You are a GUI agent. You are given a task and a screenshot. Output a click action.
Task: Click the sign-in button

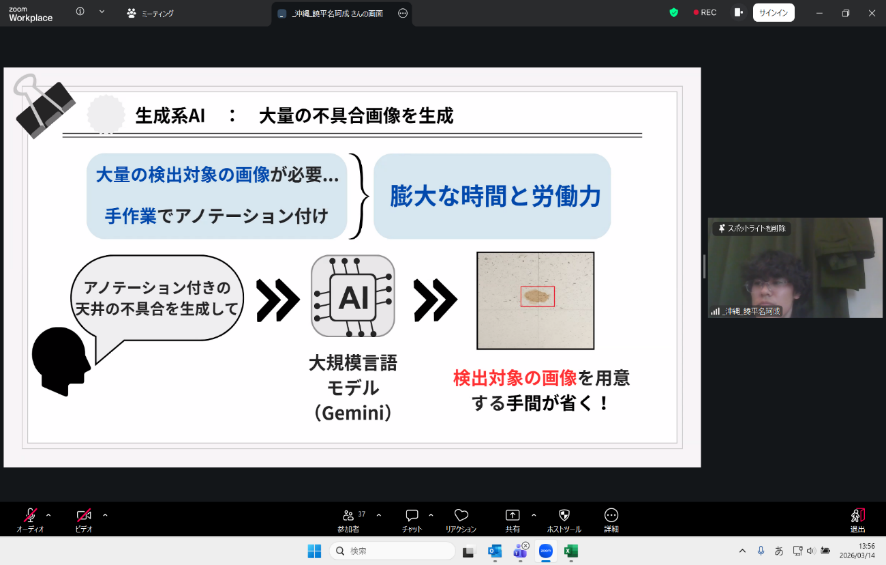(773, 13)
